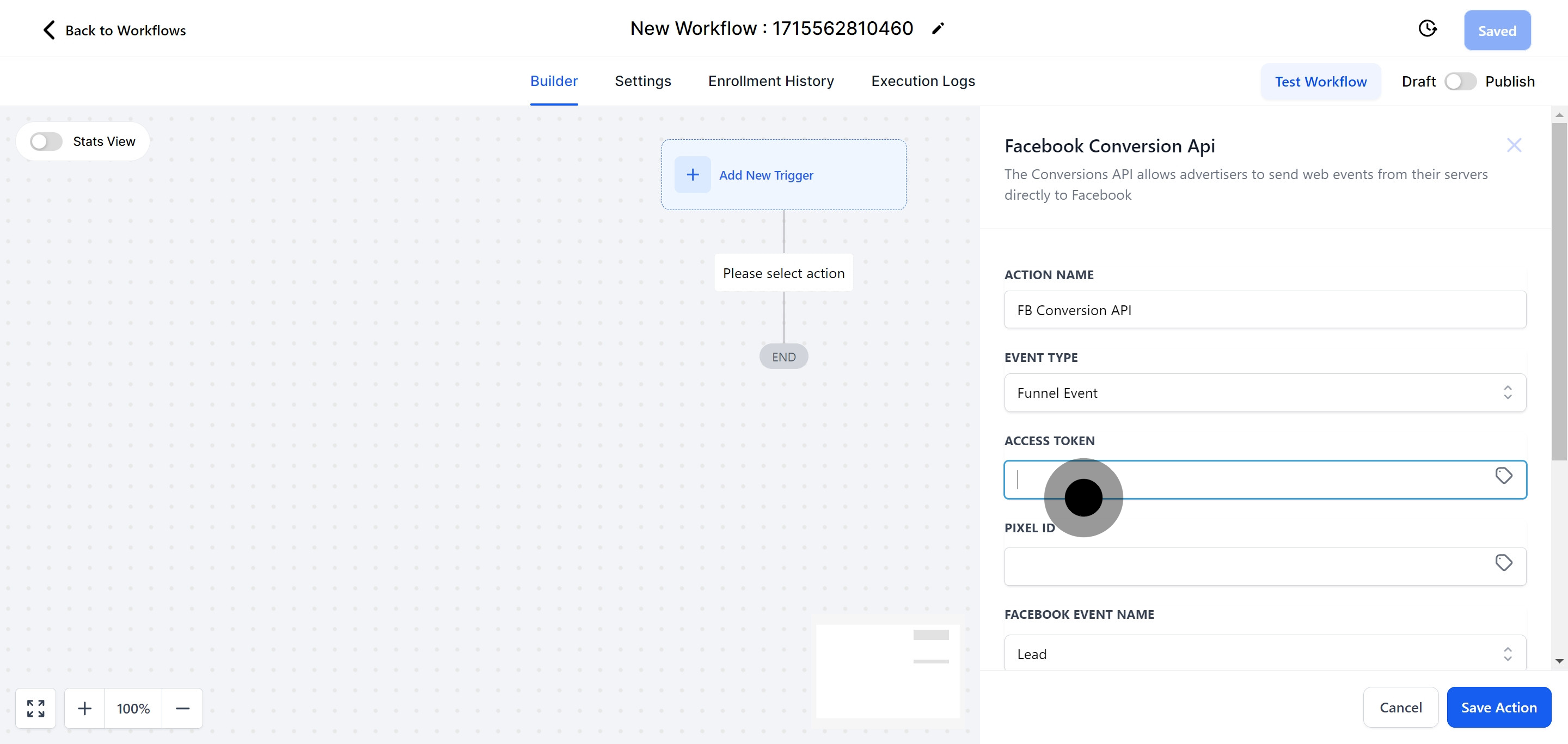The width and height of the screenshot is (1568, 744).
Task: Open the Execution Logs tab
Action: click(x=922, y=82)
